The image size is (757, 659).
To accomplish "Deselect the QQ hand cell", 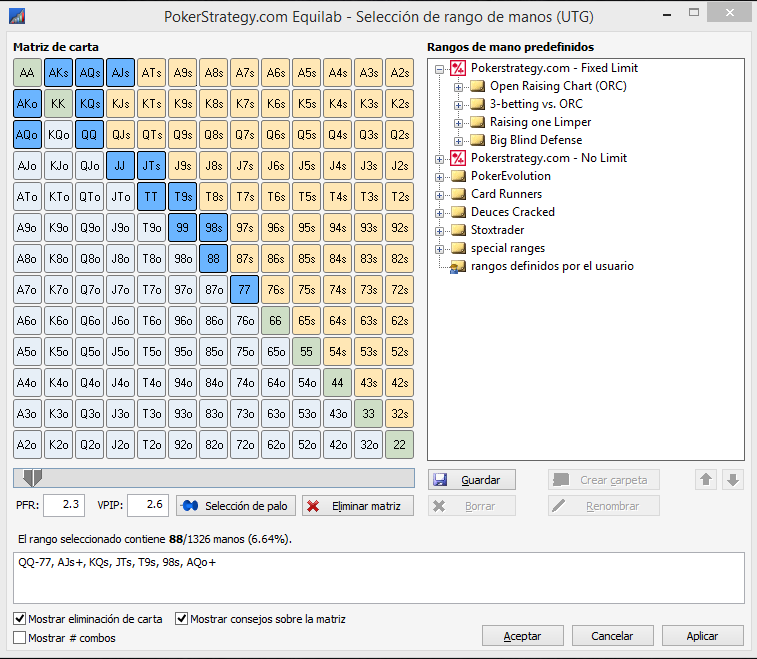I will (89, 135).
